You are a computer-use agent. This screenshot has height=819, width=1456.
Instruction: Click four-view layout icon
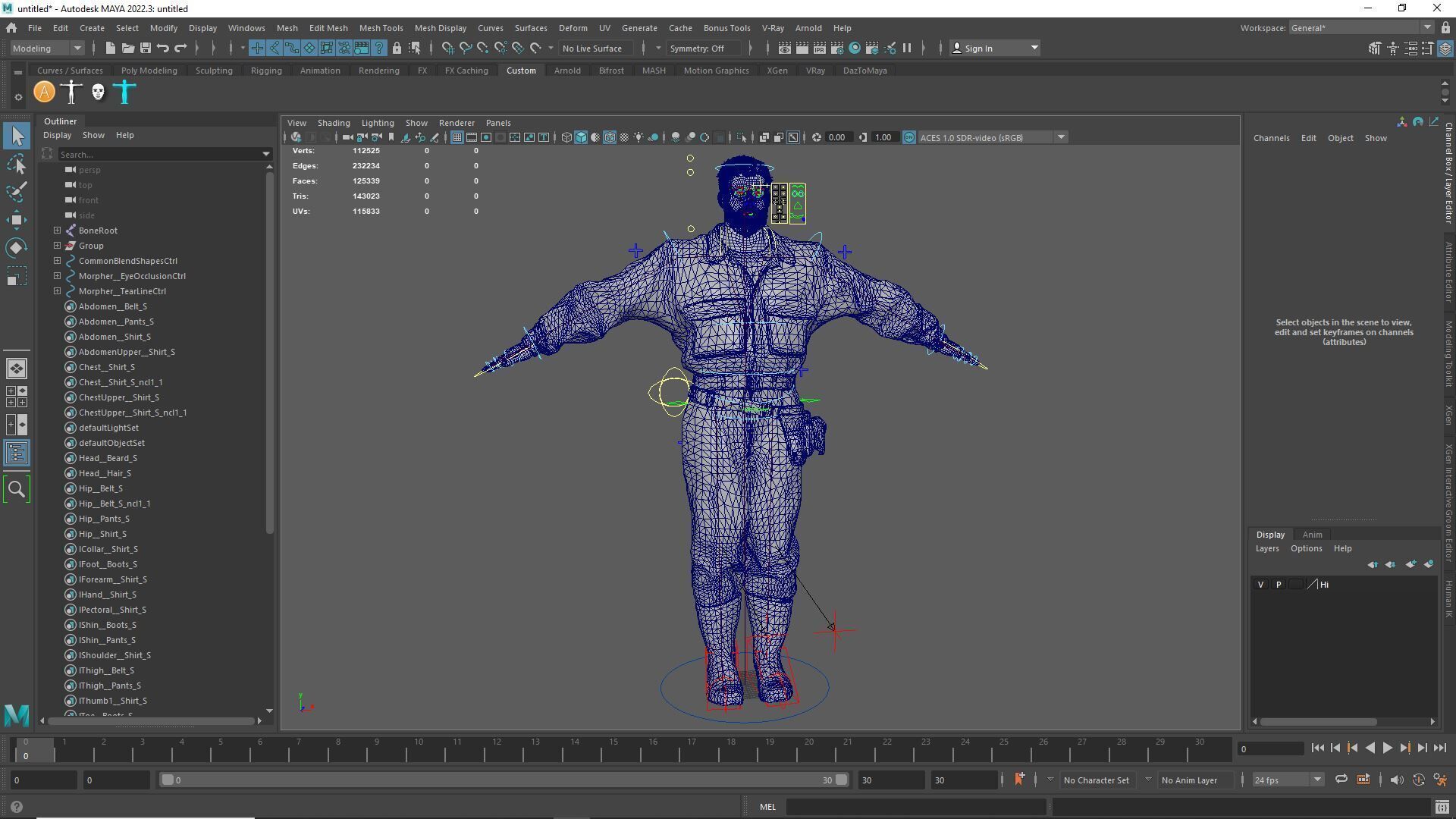coord(17,397)
